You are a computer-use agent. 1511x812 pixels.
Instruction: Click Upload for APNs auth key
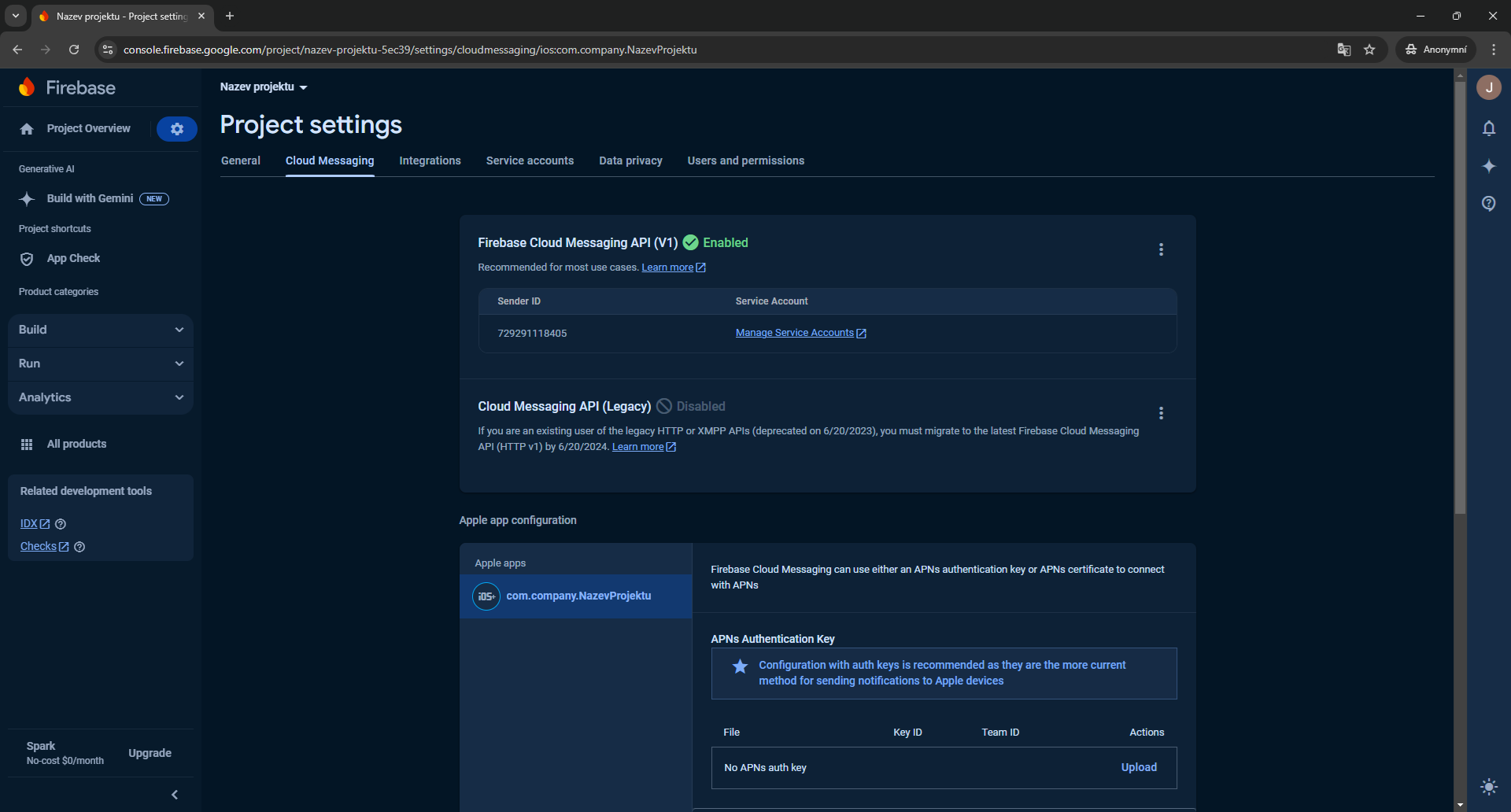click(1138, 767)
